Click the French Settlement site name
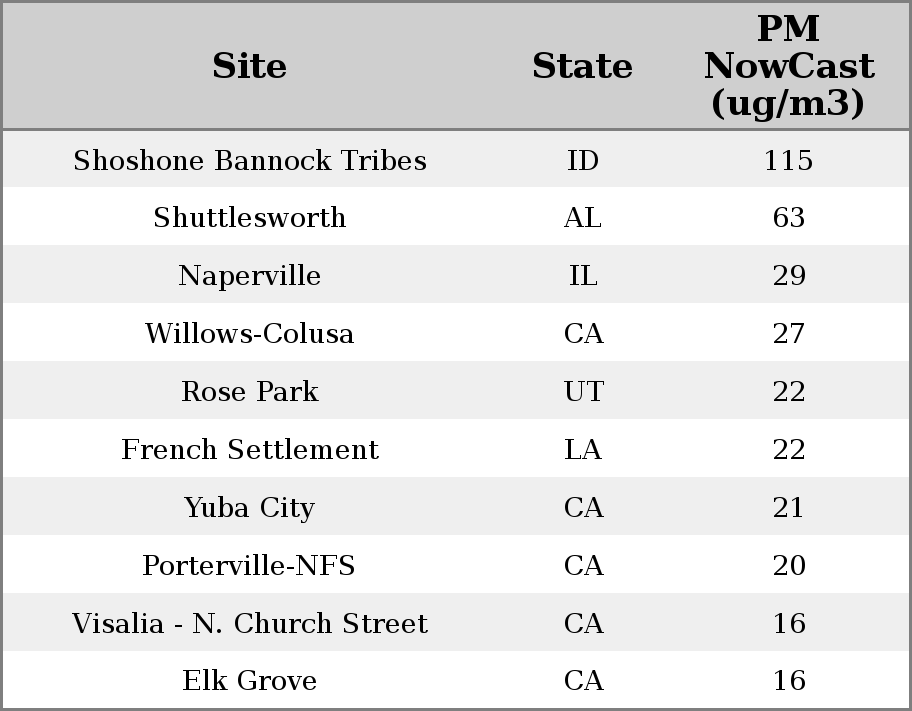The height and width of the screenshot is (711, 912). tap(249, 450)
